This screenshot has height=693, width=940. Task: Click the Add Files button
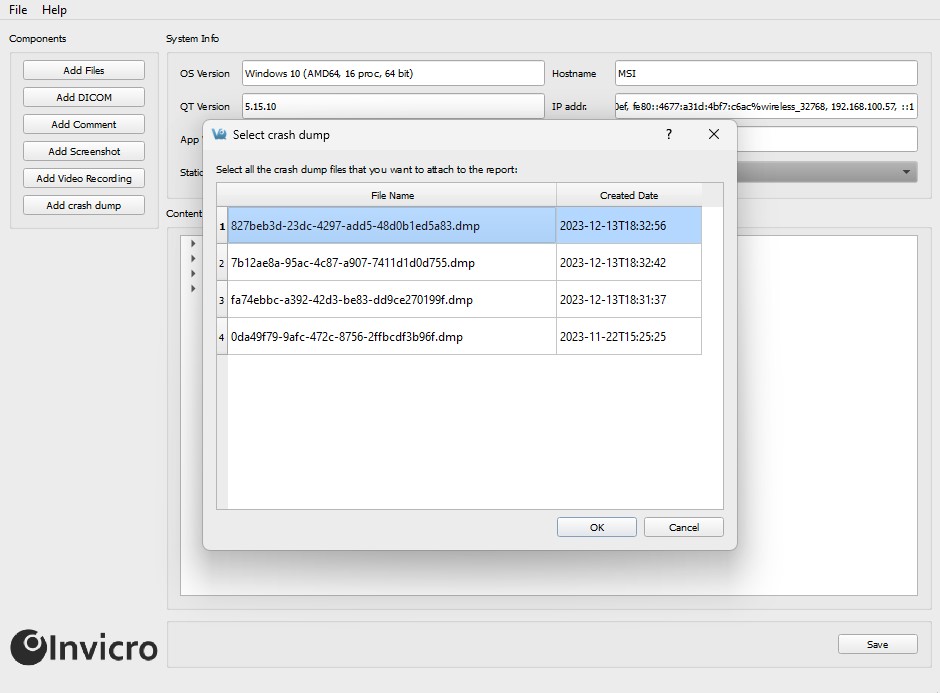tap(84, 70)
